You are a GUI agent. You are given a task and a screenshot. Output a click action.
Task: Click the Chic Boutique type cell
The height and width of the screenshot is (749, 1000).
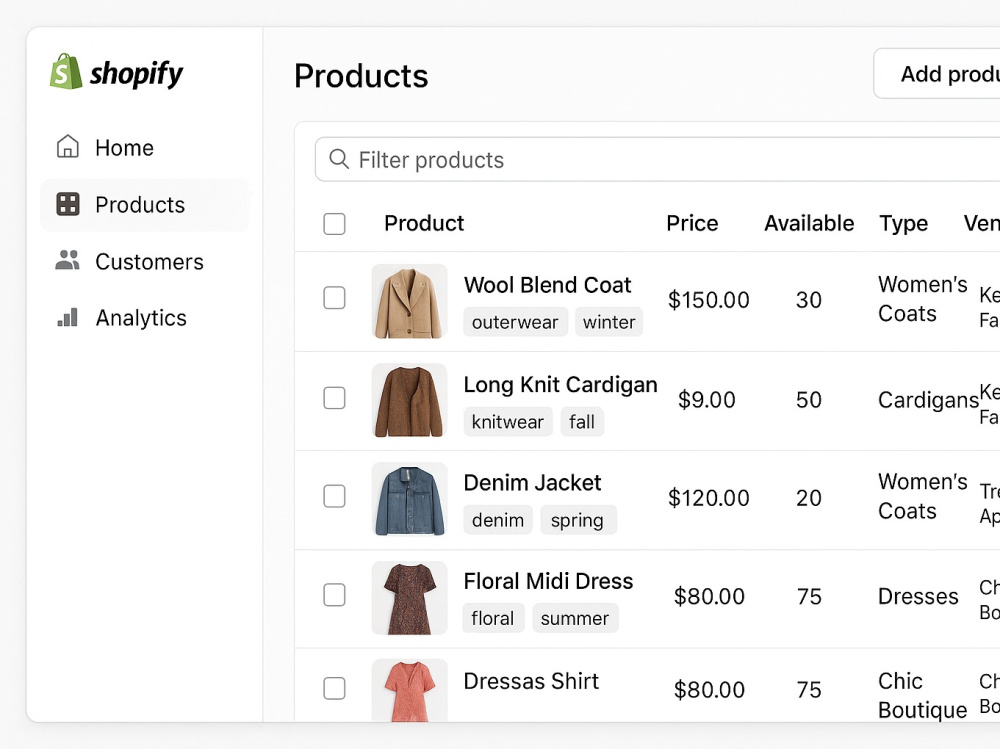coord(922,695)
